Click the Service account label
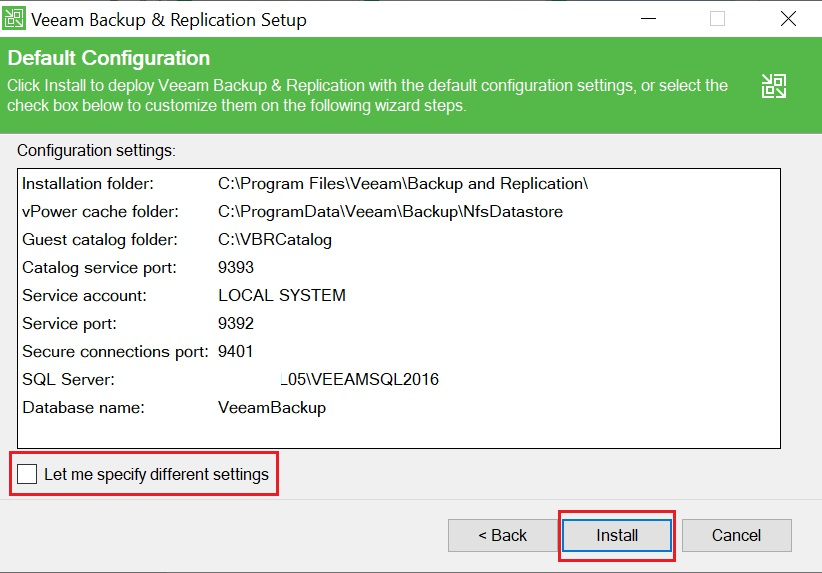The height and width of the screenshot is (573, 822). pyautogui.click(x=84, y=295)
